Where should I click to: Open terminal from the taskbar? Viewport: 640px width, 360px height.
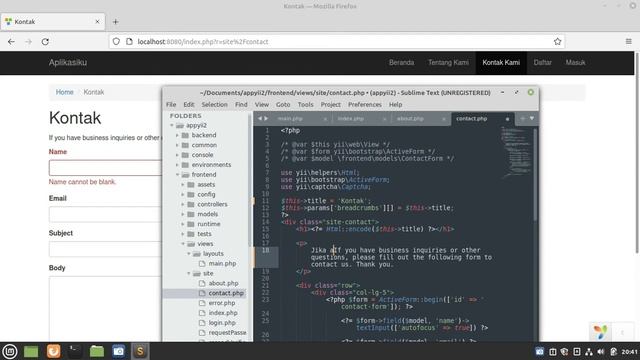point(75,351)
